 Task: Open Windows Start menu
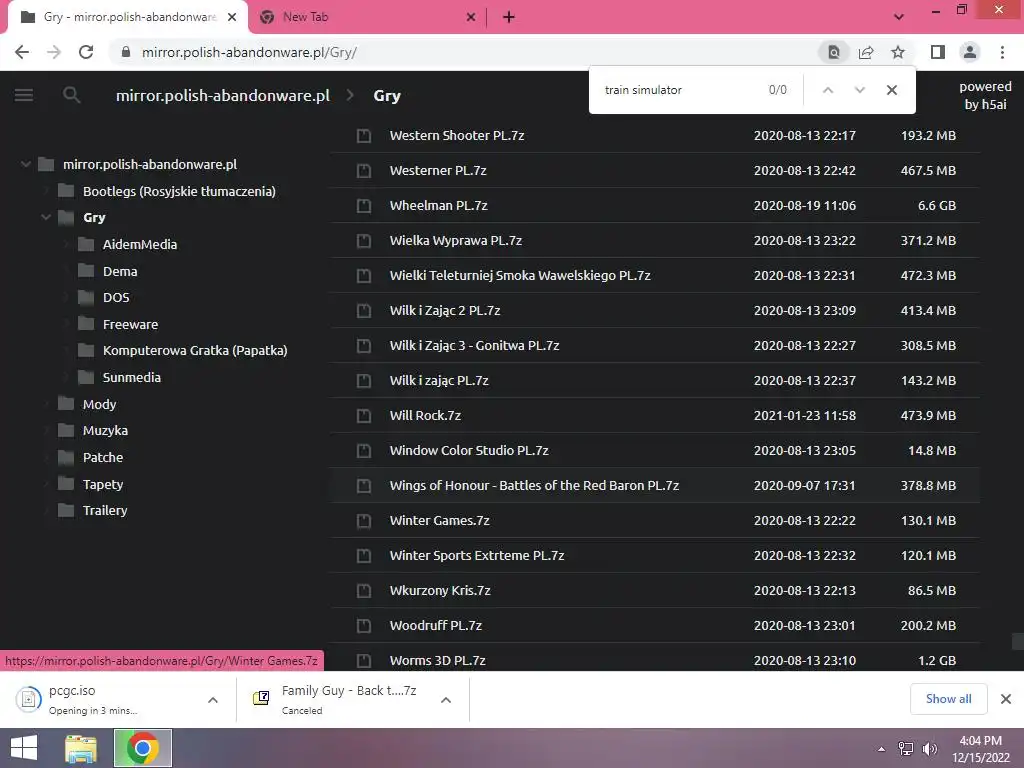pos(24,748)
